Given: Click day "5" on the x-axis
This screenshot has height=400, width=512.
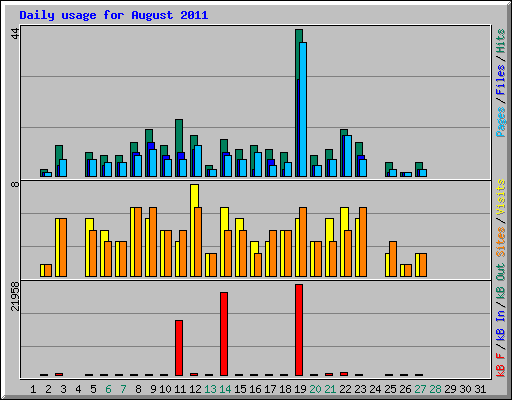Looking at the screenshot, I should coord(93,389).
